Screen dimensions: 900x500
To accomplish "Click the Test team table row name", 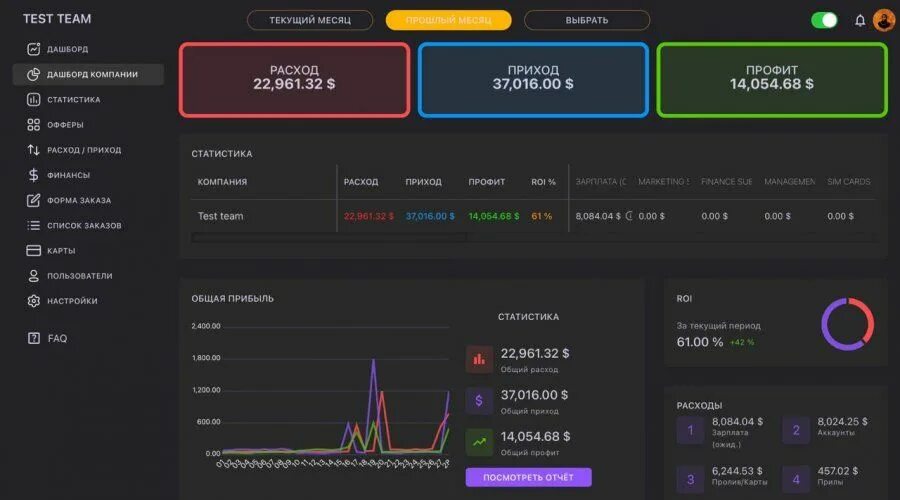I will (x=220, y=216).
